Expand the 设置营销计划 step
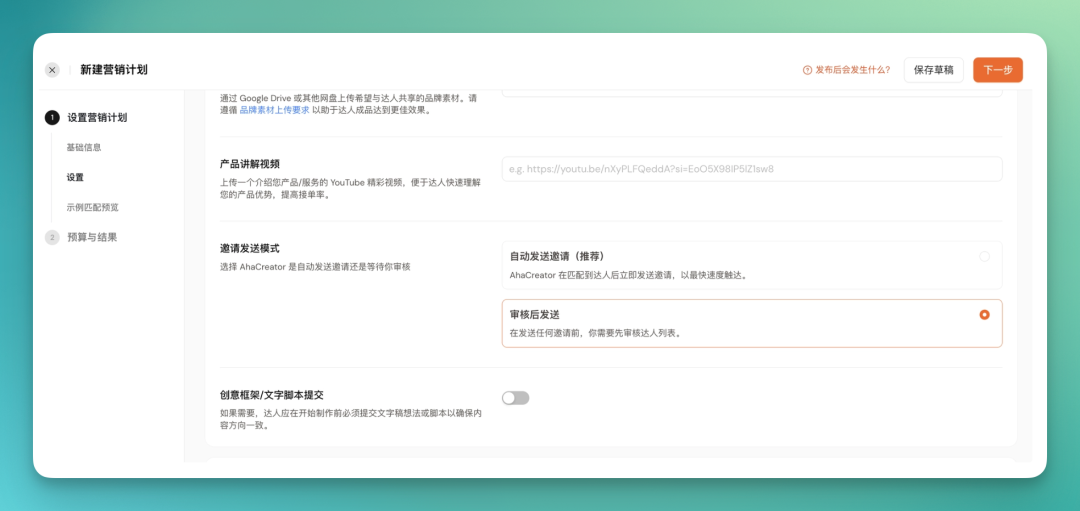The width and height of the screenshot is (1080, 511). pyautogui.click(x=97, y=118)
